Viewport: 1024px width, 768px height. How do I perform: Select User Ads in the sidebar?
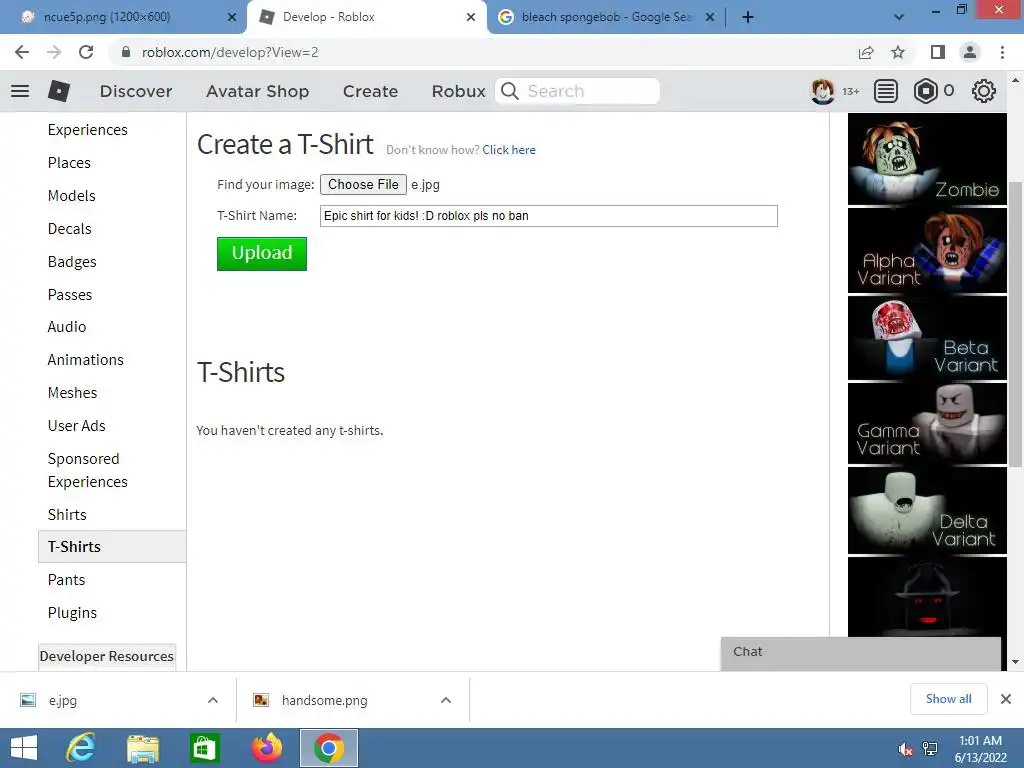(x=76, y=426)
